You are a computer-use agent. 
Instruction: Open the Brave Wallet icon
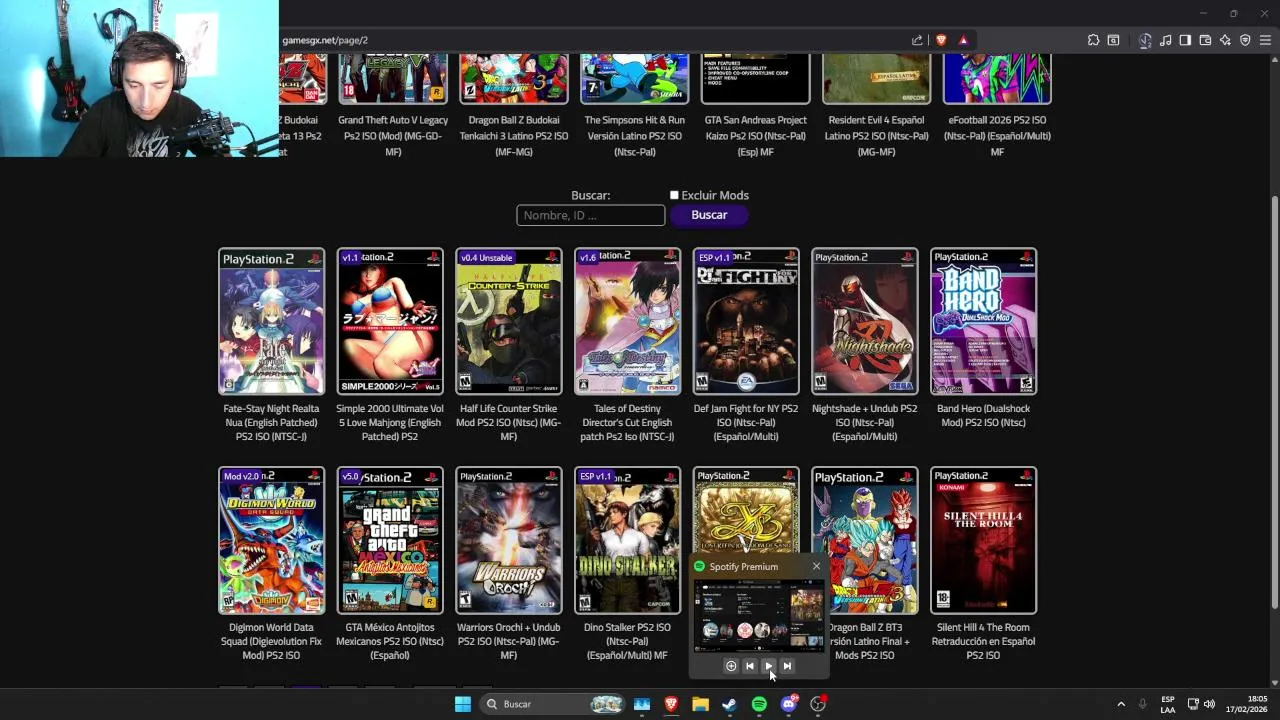(x=1205, y=40)
